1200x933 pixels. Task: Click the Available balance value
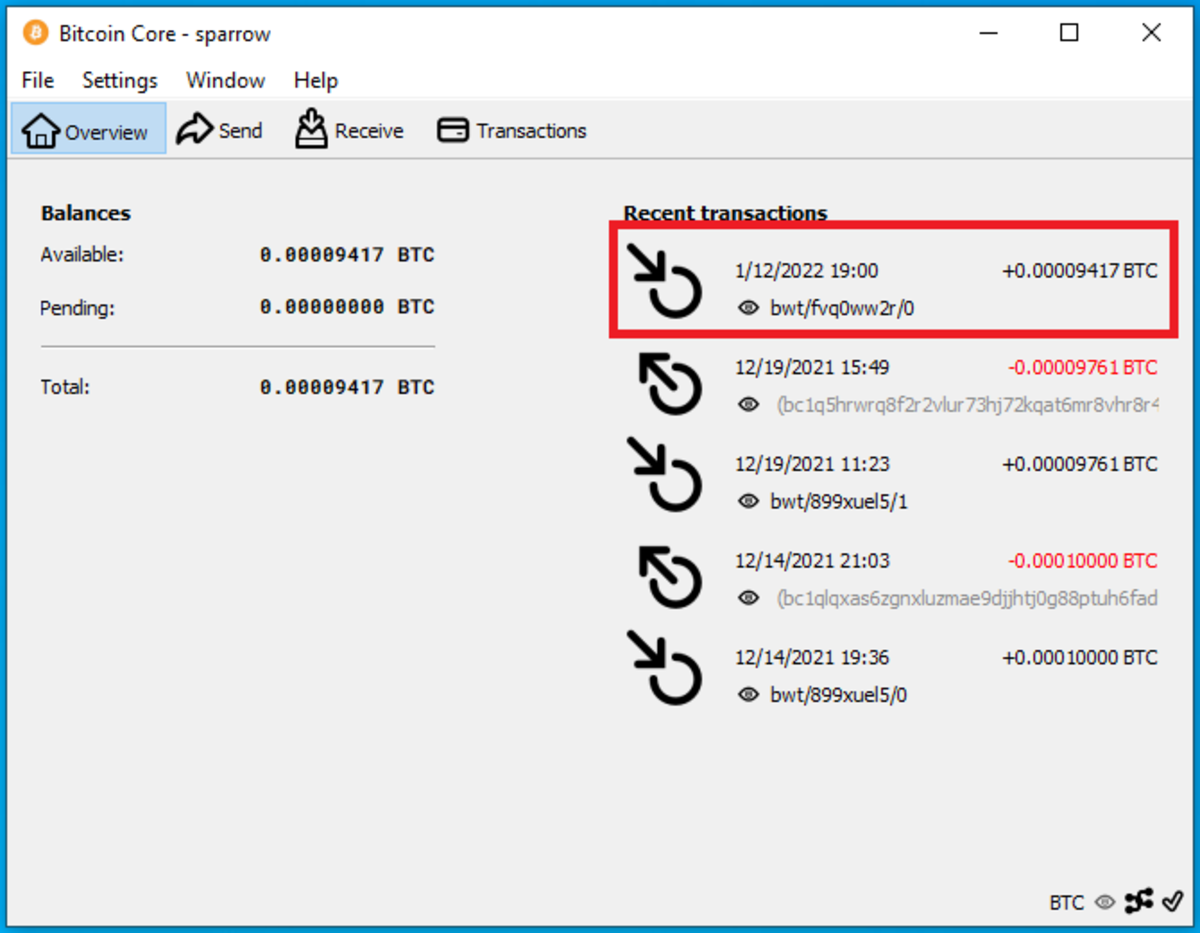point(347,255)
